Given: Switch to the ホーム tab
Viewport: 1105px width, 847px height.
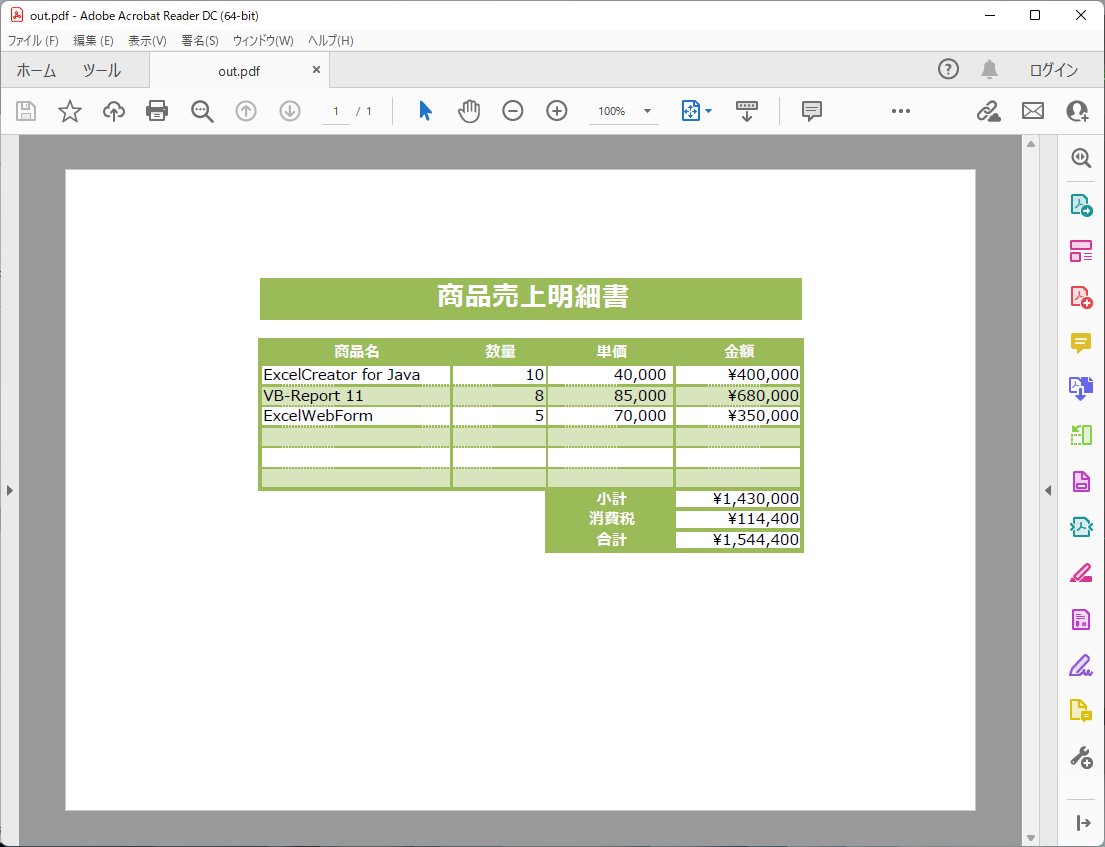Looking at the screenshot, I should coord(36,70).
